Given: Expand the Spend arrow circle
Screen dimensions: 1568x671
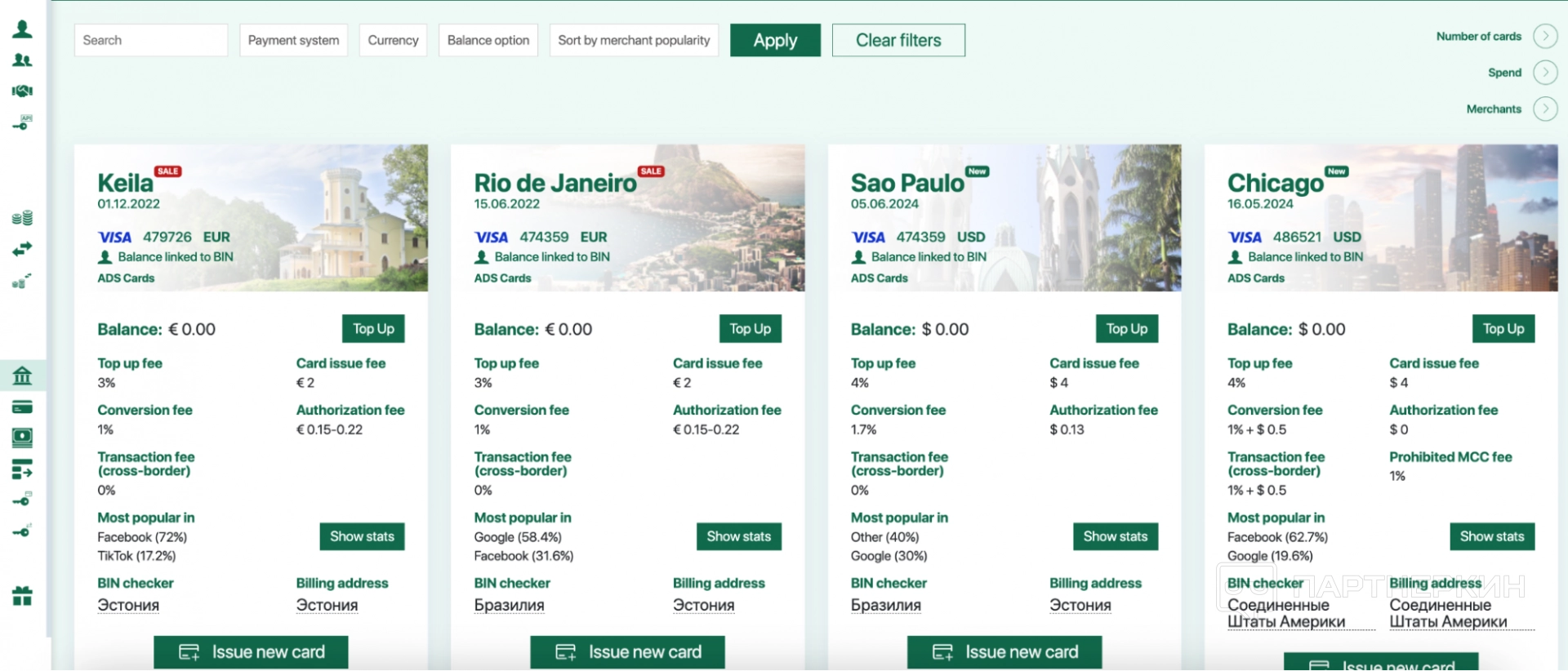Looking at the screenshot, I should coord(1545,73).
